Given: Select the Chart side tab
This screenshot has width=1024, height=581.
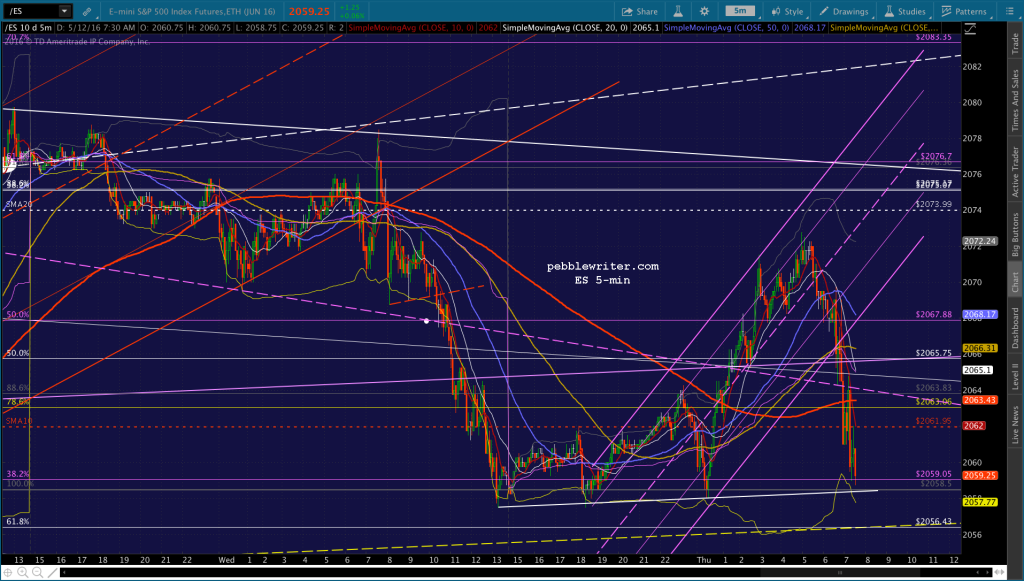Looking at the screenshot, I should (1015, 281).
